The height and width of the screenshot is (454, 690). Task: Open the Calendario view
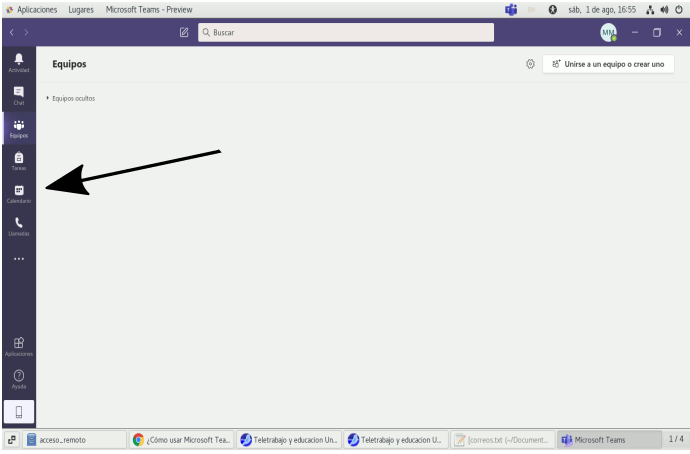point(19,193)
